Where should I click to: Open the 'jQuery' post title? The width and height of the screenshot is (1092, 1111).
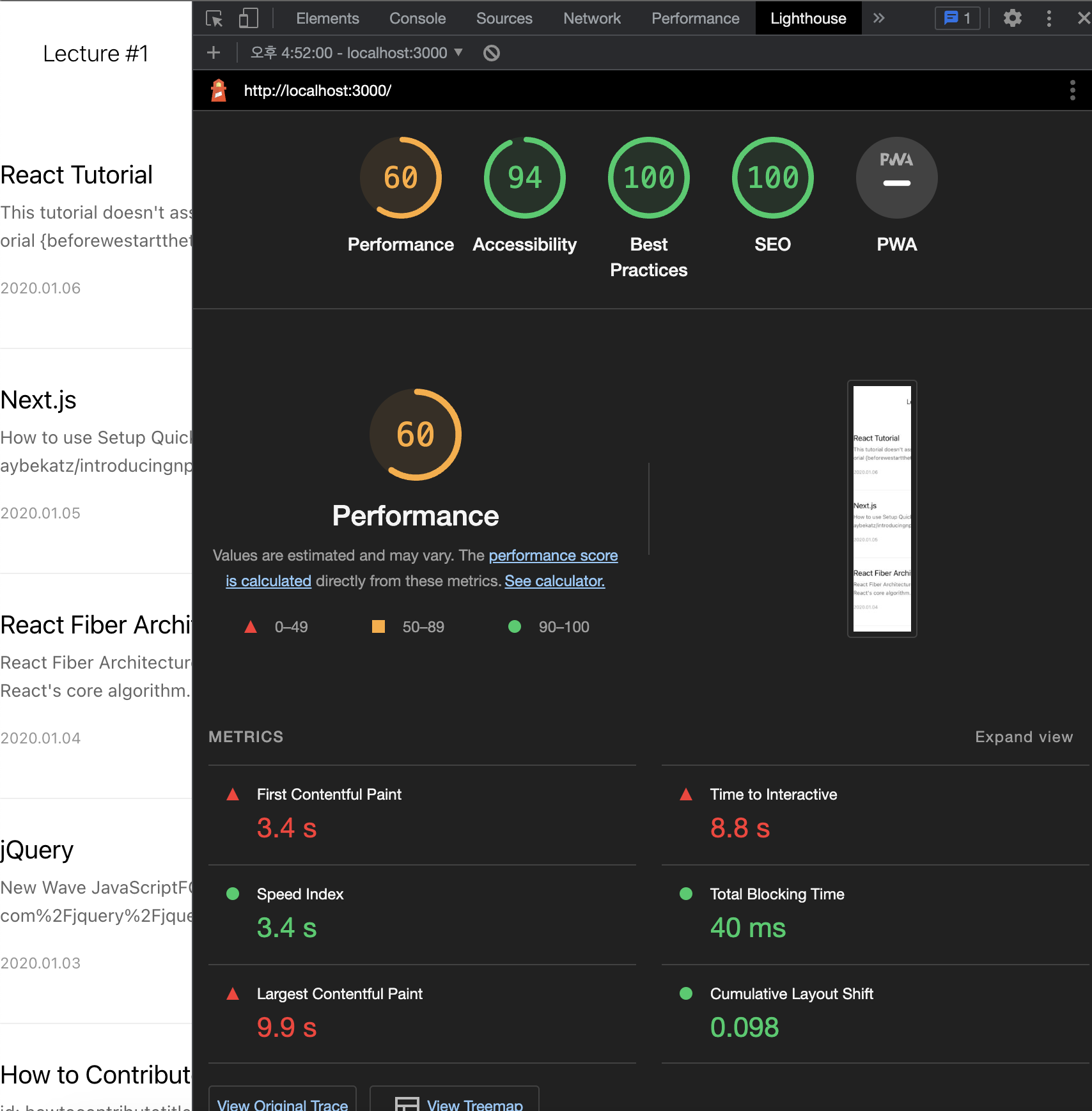coord(37,850)
